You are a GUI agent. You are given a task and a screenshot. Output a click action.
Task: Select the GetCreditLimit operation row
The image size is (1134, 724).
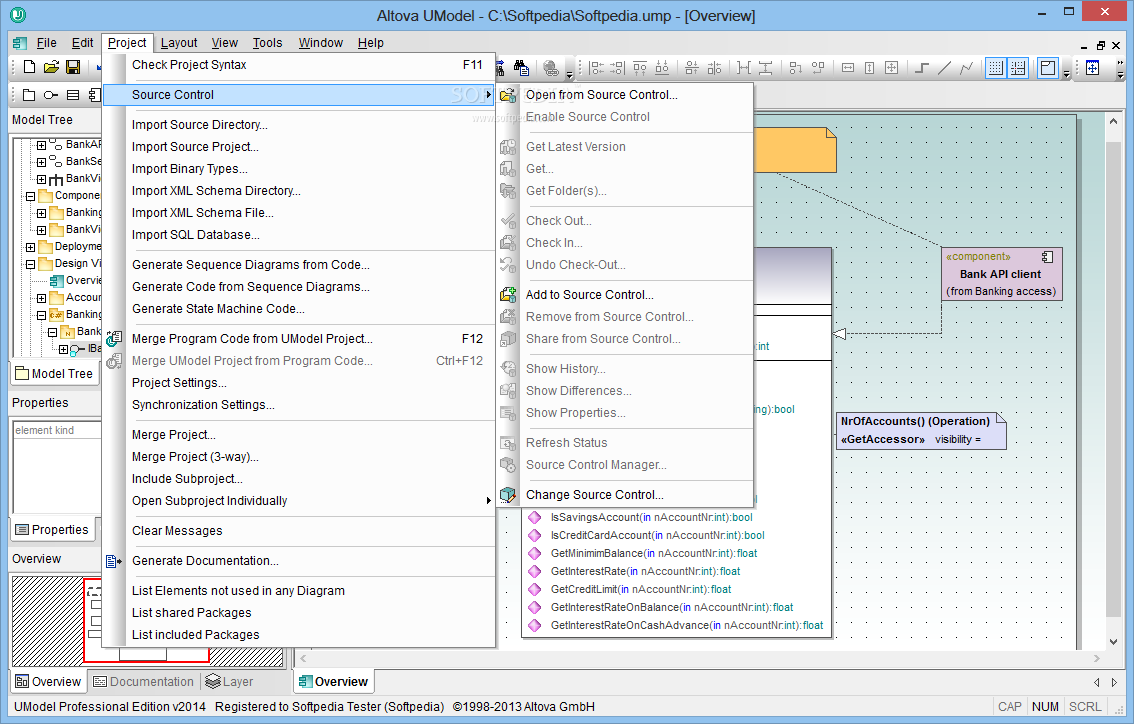(640, 589)
